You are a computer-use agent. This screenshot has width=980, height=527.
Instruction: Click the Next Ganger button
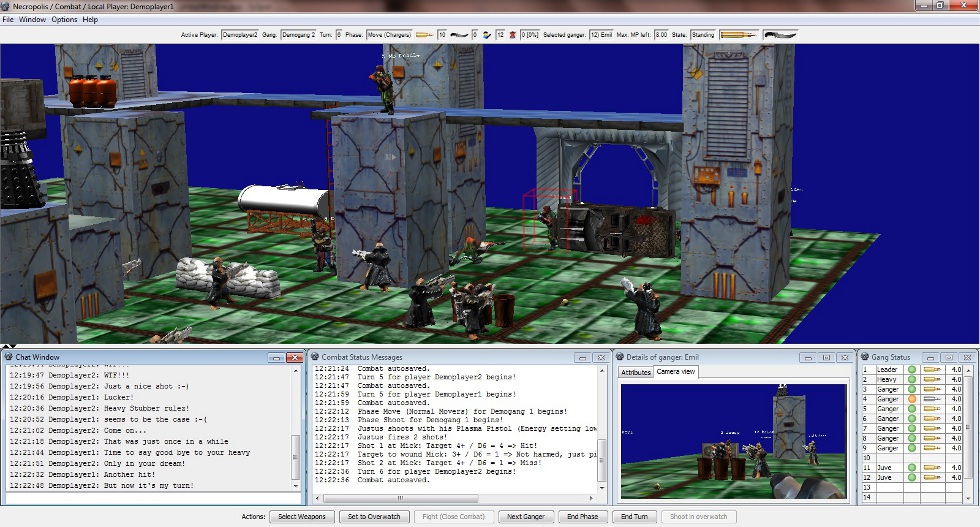point(525,516)
